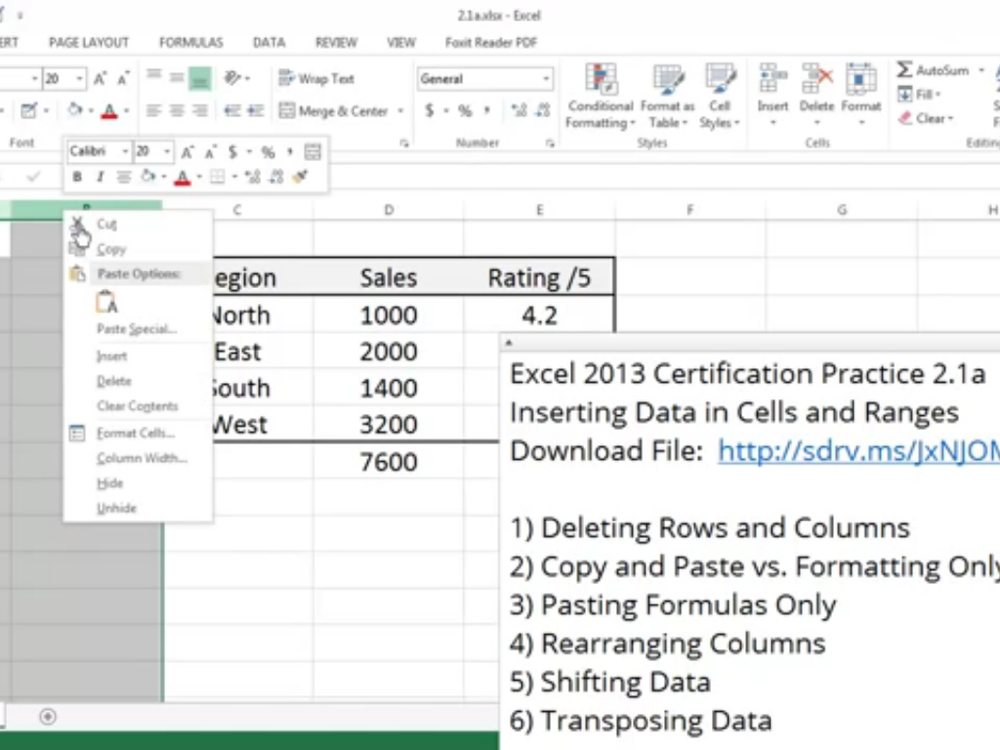This screenshot has height=750, width=1000.
Task: Apply Accounting Number Format in the ribbon Number group
Action: (x=429, y=110)
